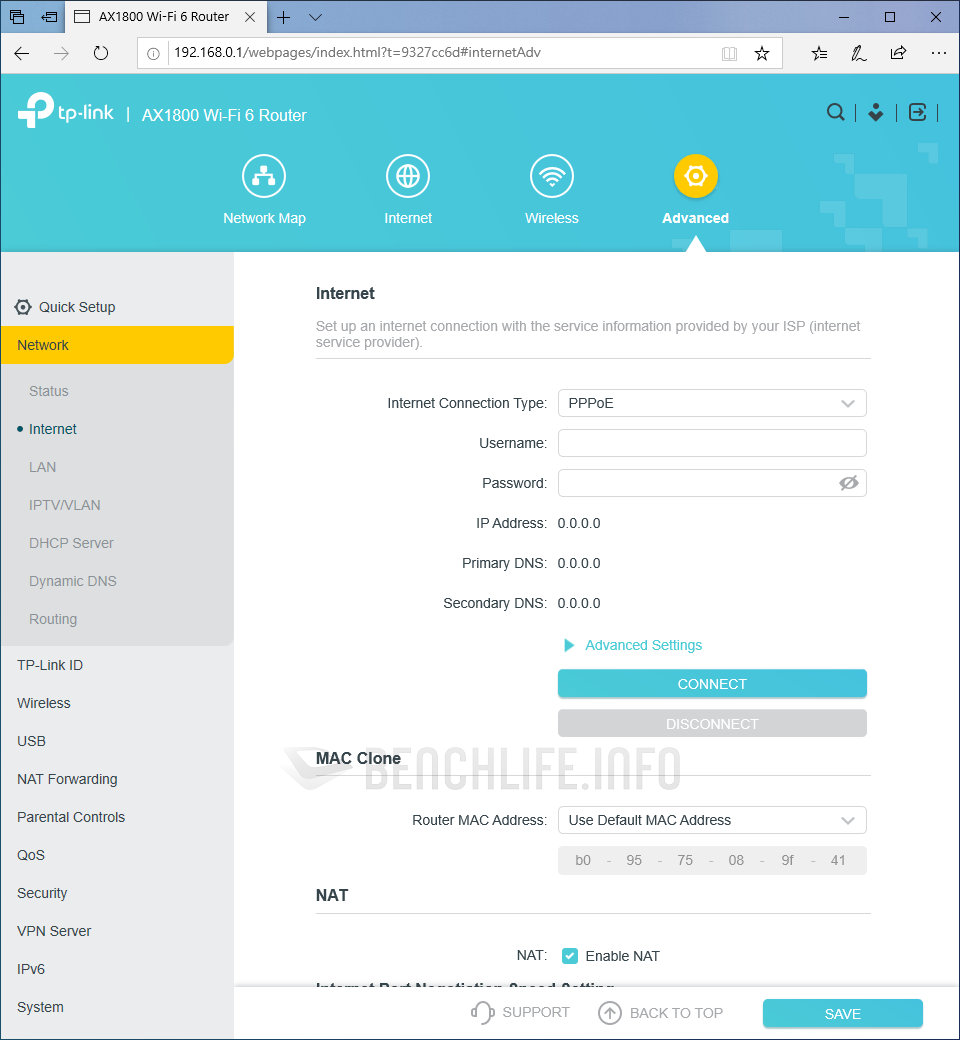
Task: Focus the Username input field
Action: pyautogui.click(x=712, y=443)
